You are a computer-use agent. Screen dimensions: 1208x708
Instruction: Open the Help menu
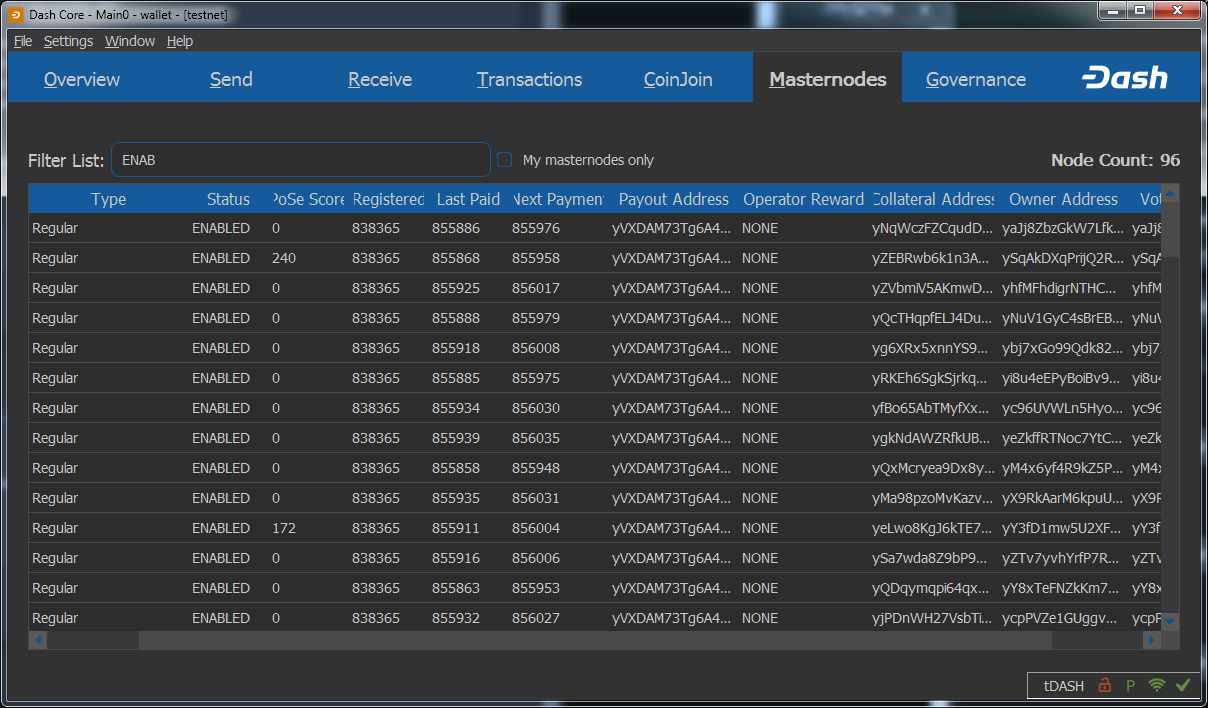tap(180, 41)
